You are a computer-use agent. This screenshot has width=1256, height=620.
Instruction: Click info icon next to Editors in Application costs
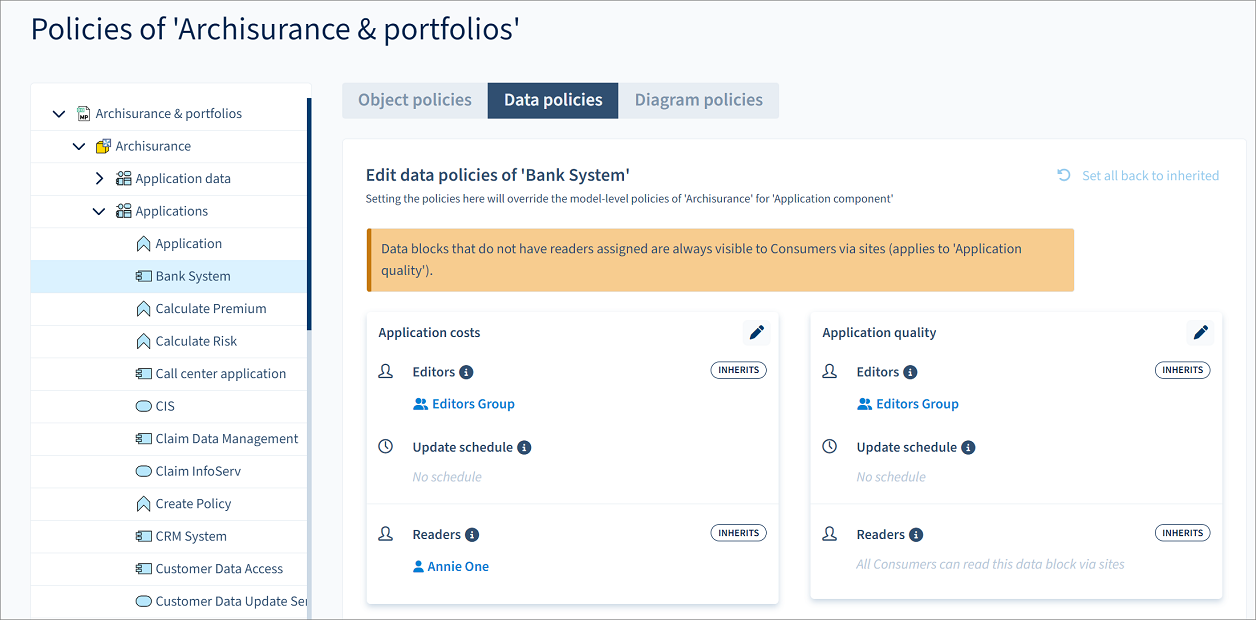point(466,372)
